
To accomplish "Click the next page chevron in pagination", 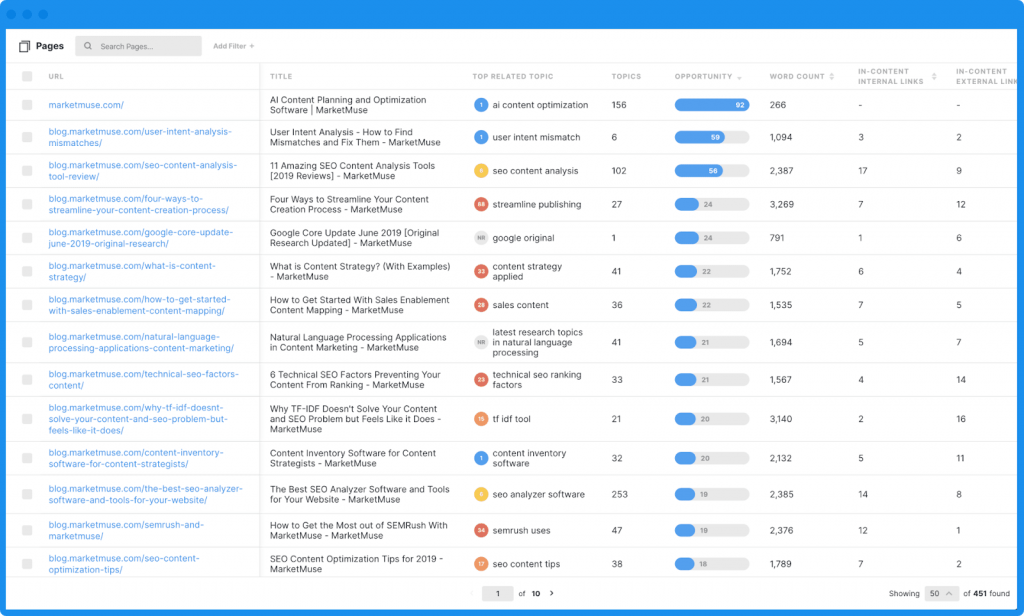I will click(x=552, y=592).
